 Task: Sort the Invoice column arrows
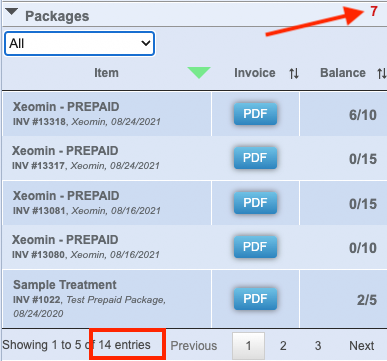pos(294,73)
